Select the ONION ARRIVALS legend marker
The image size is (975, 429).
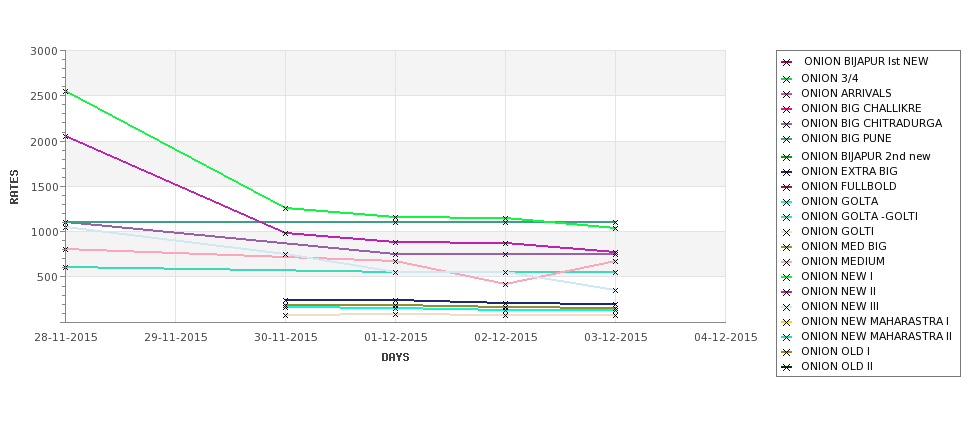pos(787,94)
